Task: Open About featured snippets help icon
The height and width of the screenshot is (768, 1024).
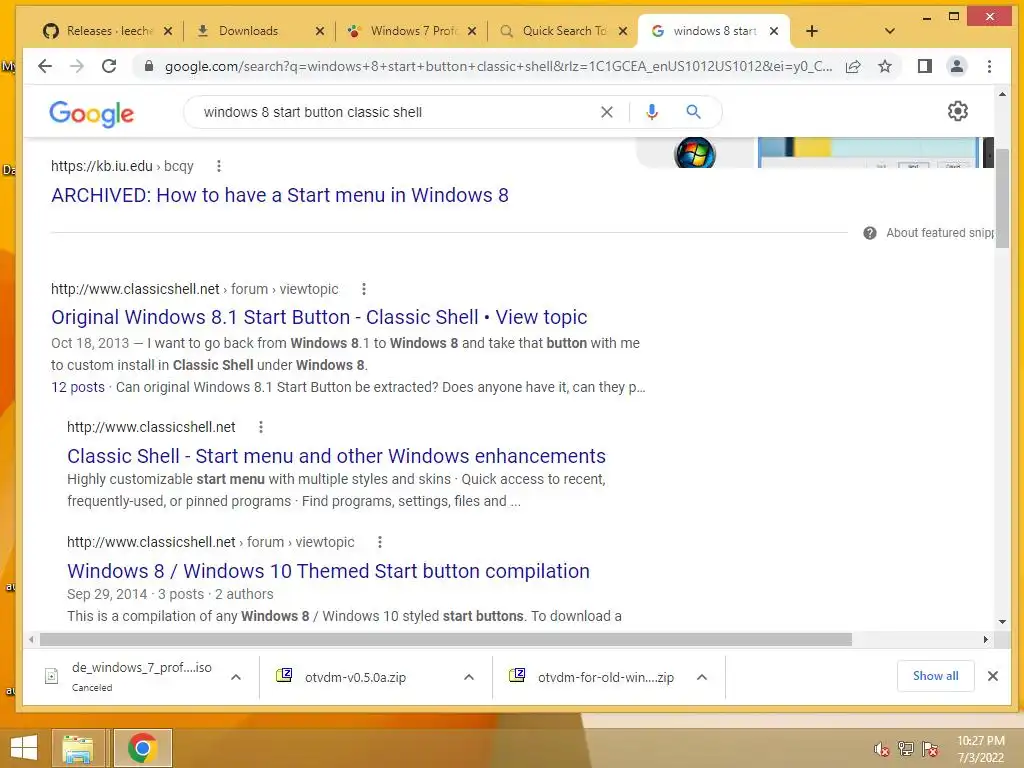Action: click(869, 233)
